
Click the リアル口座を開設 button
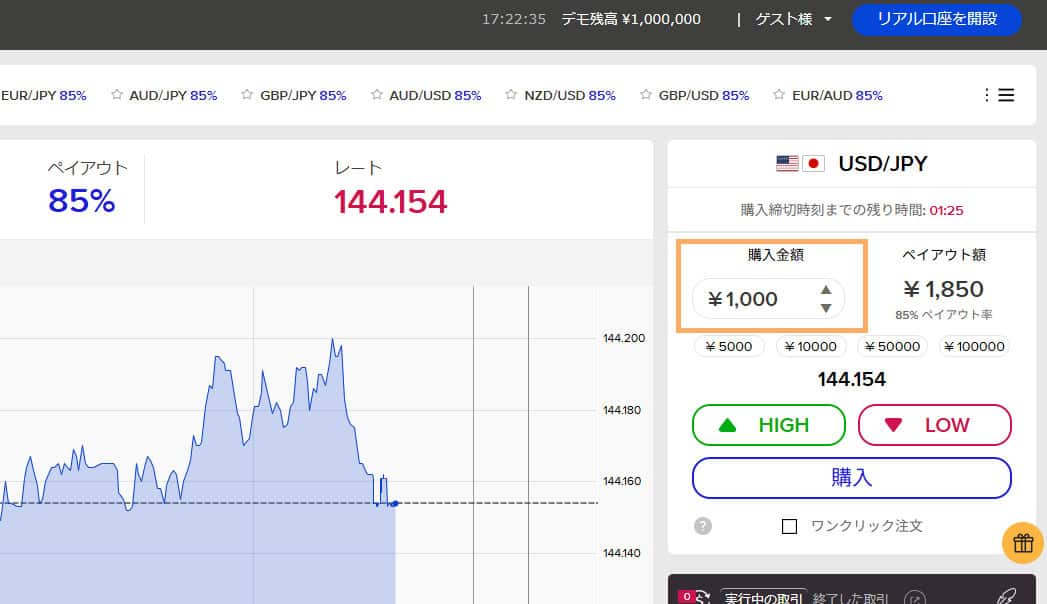coord(936,19)
